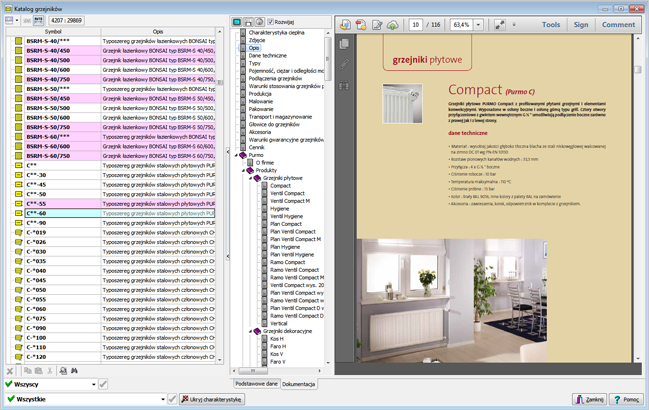Image resolution: width=649 pixels, height=410 pixels.
Task: Select the cyan screen view icon above the tree
Action: point(237,22)
